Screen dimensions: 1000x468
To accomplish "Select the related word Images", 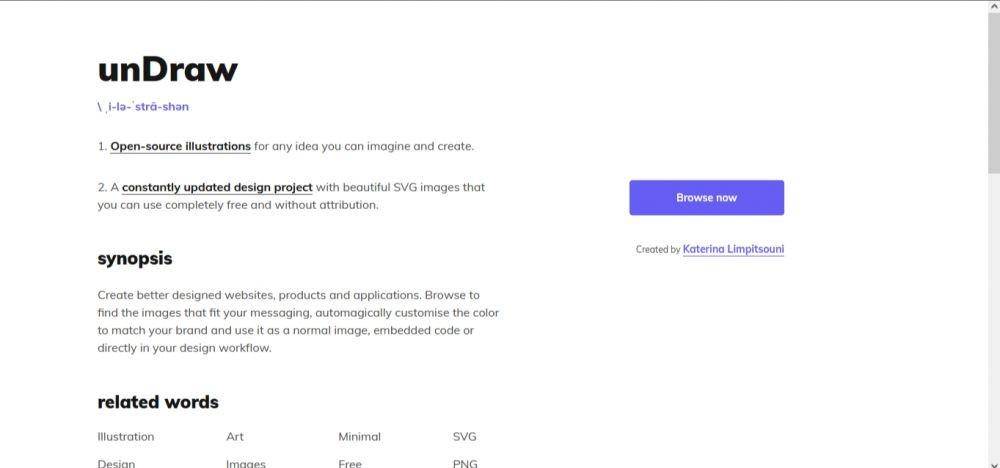I will (x=246, y=464).
